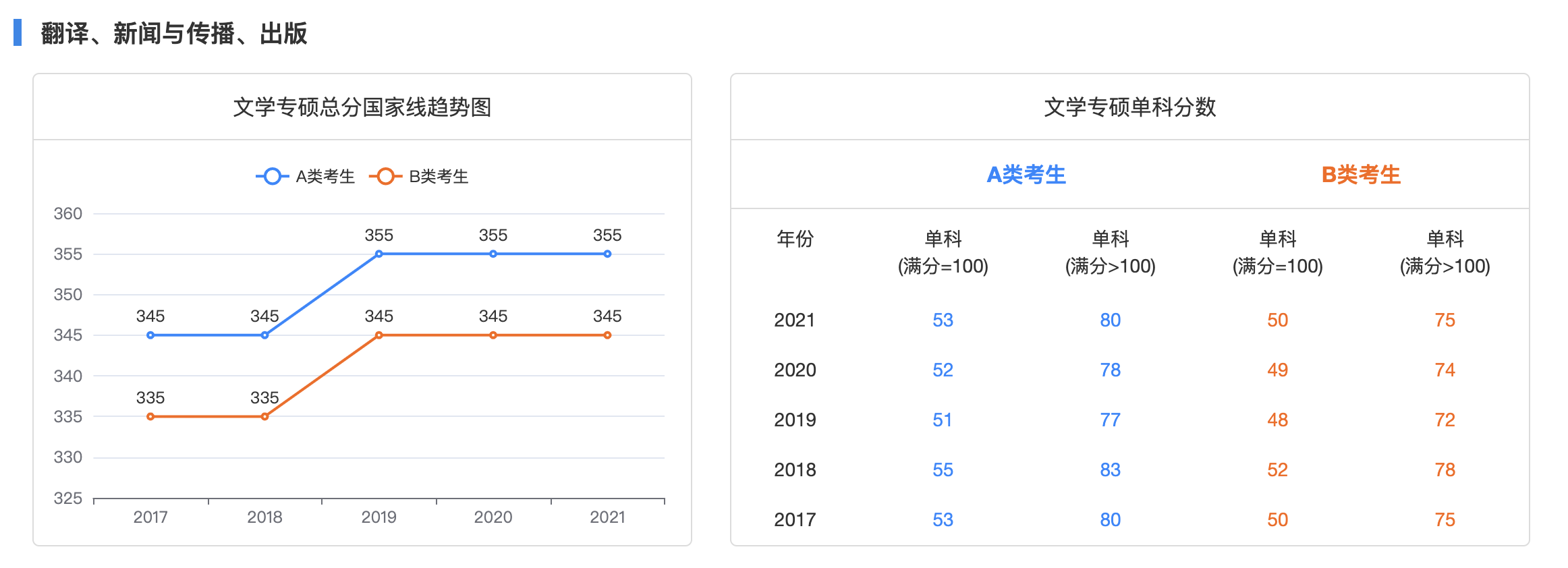
Task: Click the orange 49 in the 2020 row
Action: [x=1277, y=370]
